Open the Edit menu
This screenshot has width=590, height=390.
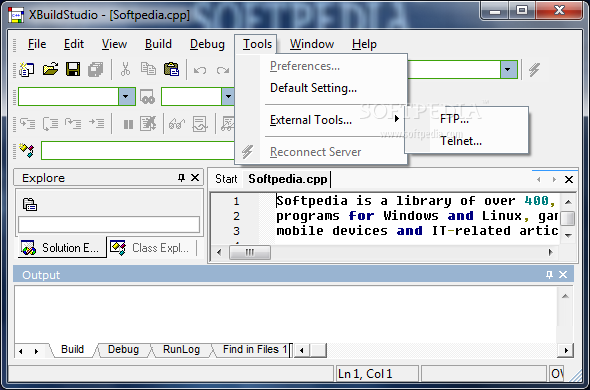(x=73, y=44)
